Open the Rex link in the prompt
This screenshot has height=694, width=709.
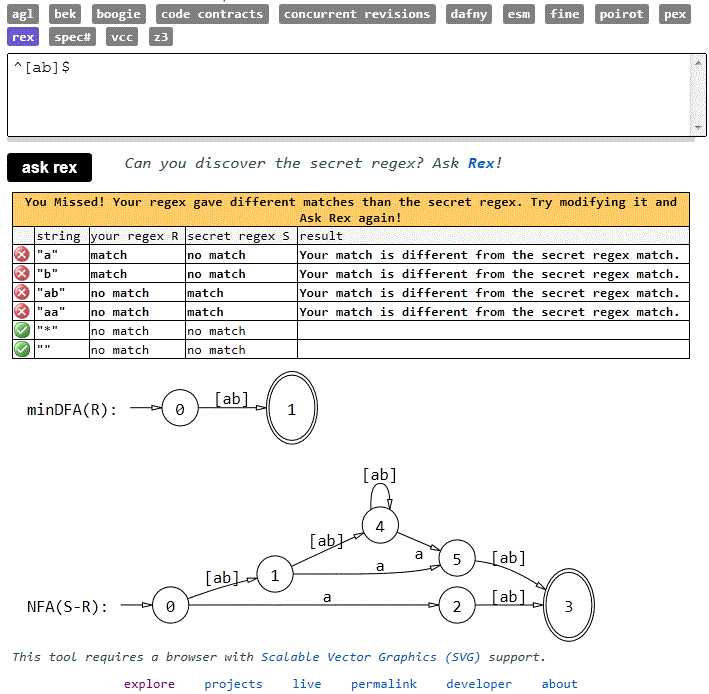pyautogui.click(x=481, y=163)
